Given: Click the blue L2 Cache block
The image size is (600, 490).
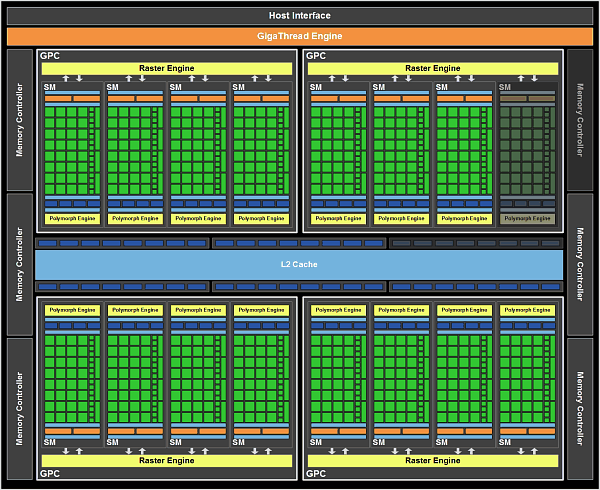Looking at the screenshot, I should pyautogui.click(x=300, y=264).
